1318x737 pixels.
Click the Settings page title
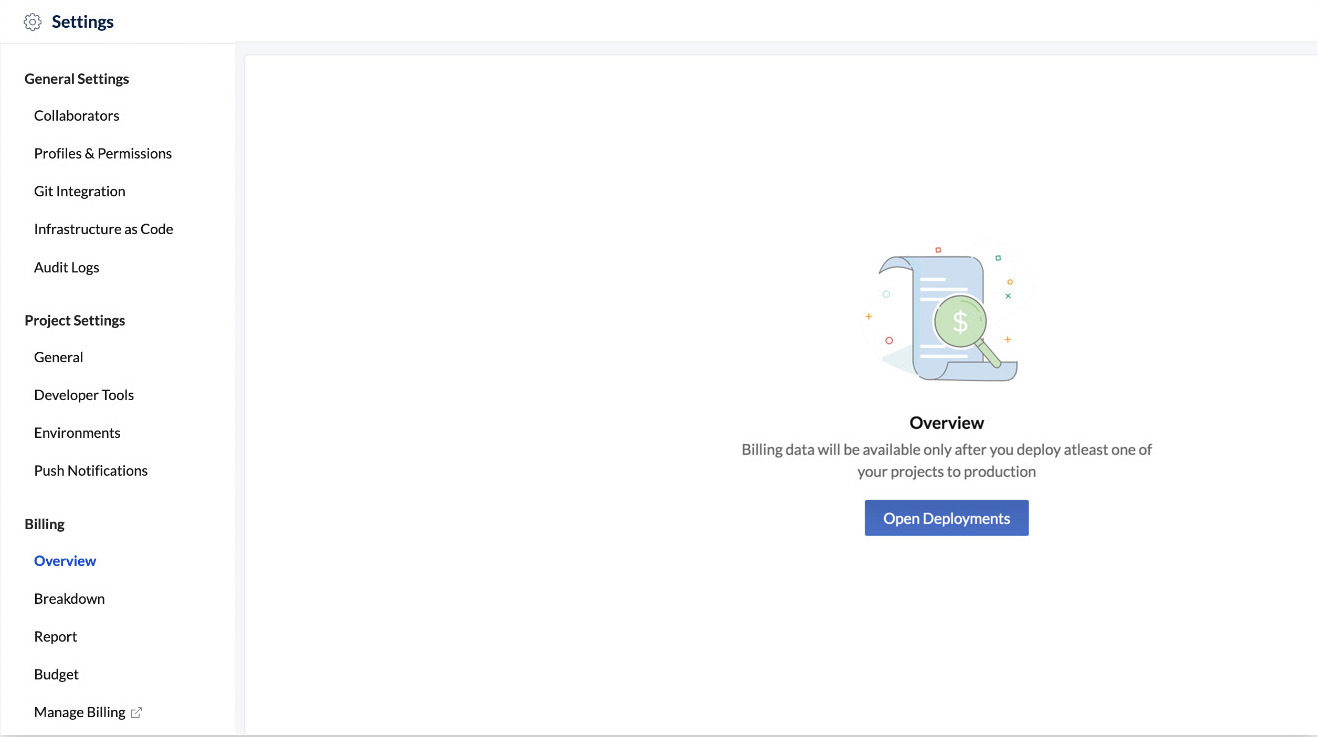click(83, 22)
